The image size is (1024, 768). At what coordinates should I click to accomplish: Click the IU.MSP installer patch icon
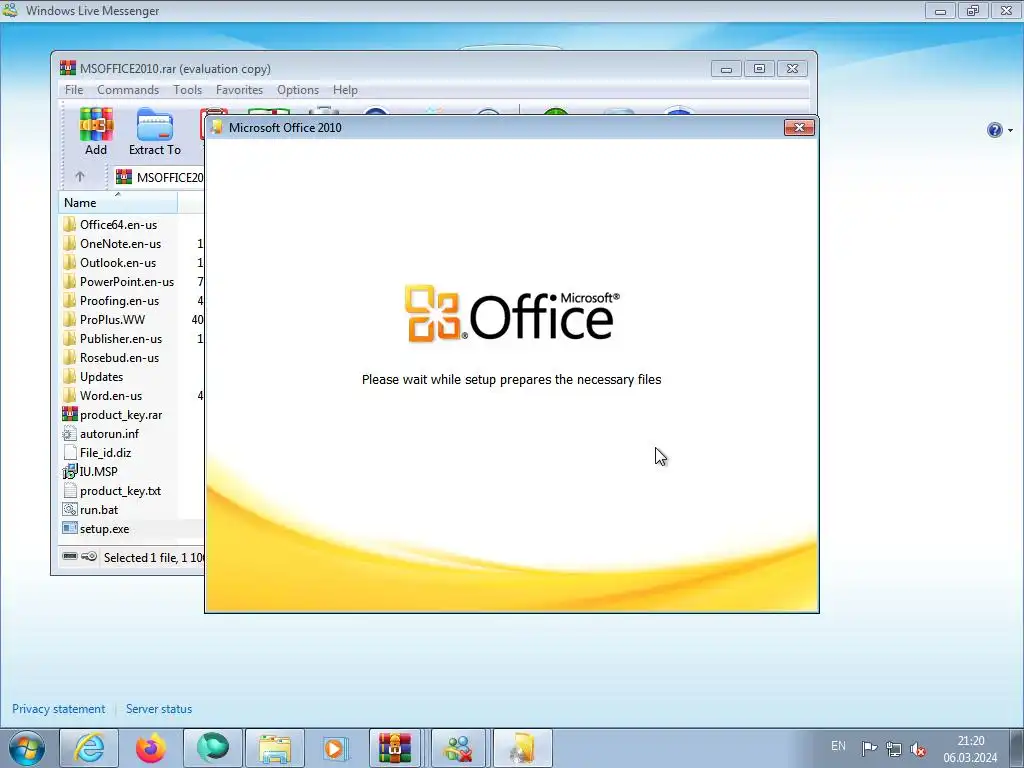click(x=69, y=472)
